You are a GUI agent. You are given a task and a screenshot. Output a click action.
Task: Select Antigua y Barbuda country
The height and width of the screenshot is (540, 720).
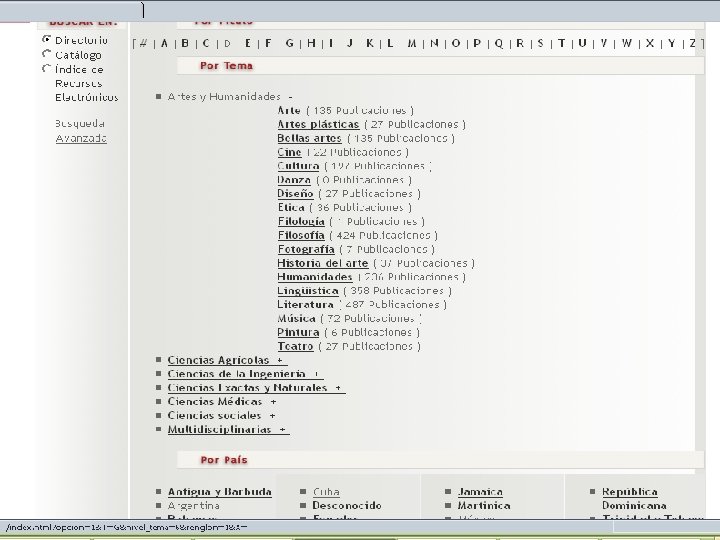click(219, 492)
